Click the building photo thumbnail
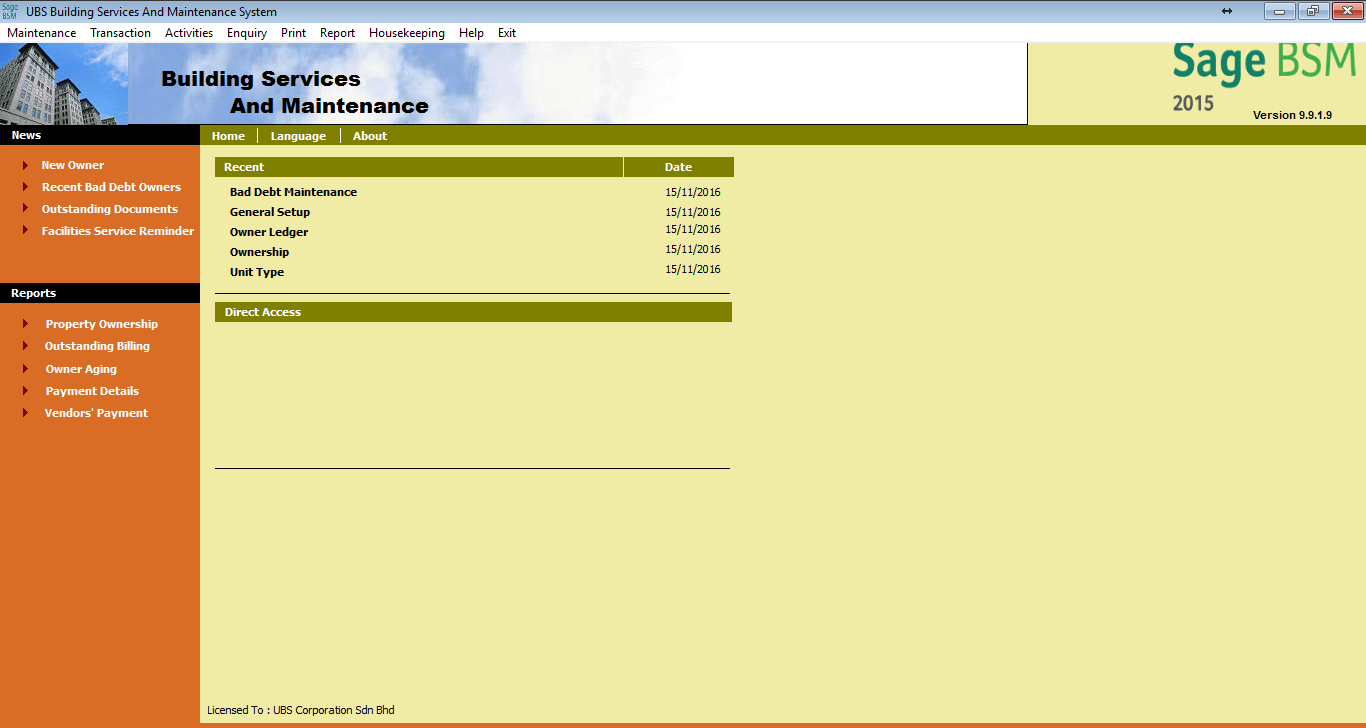The height and width of the screenshot is (728, 1366). point(64,84)
